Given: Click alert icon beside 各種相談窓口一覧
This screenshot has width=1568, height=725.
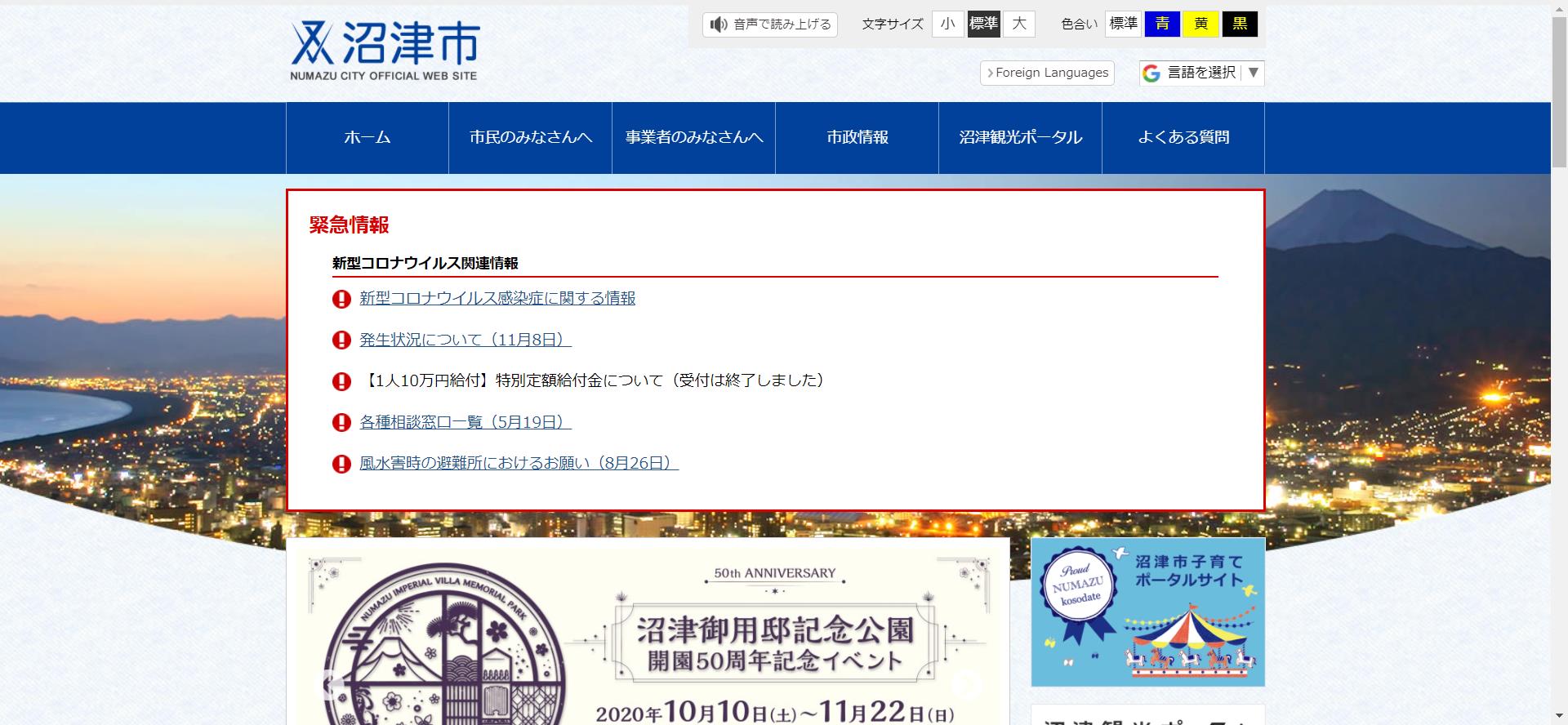Looking at the screenshot, I should [x=341, y=423].
